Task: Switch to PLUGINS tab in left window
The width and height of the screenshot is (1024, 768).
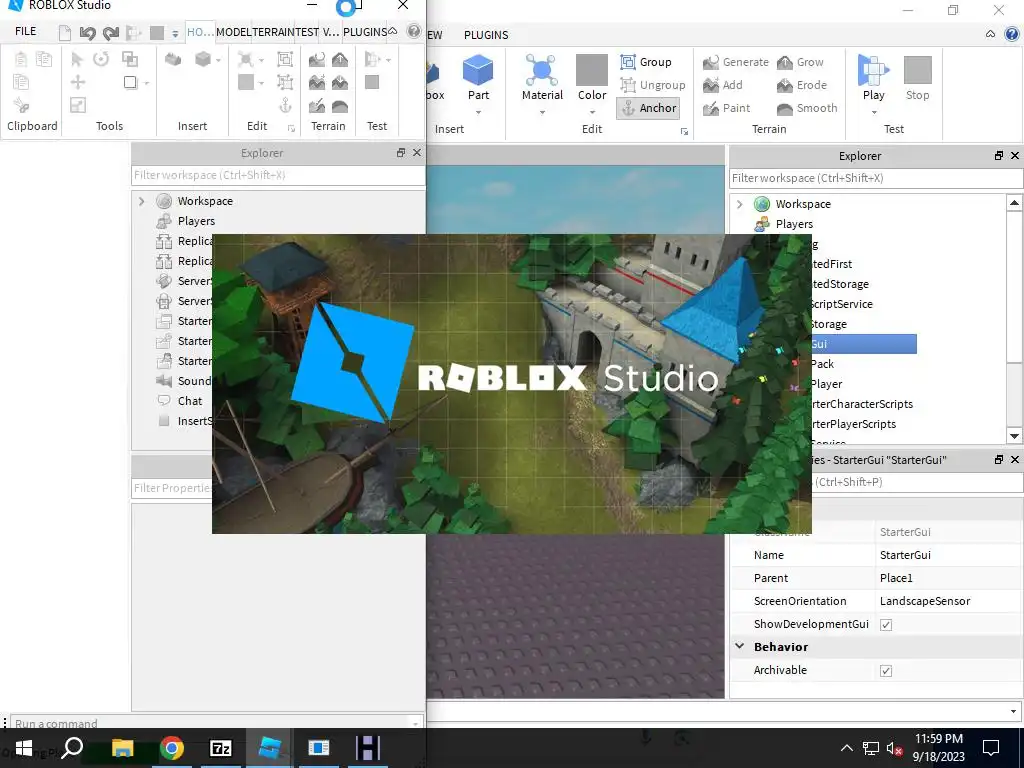Action: click(x=365, y=31)
